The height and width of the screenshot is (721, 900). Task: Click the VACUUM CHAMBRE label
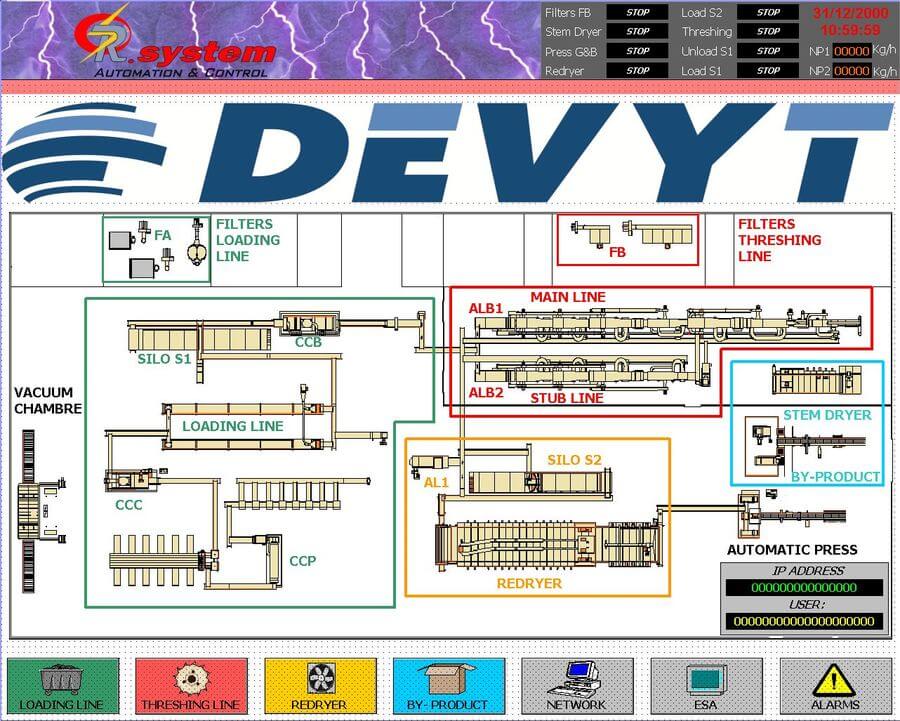point(48,401)
